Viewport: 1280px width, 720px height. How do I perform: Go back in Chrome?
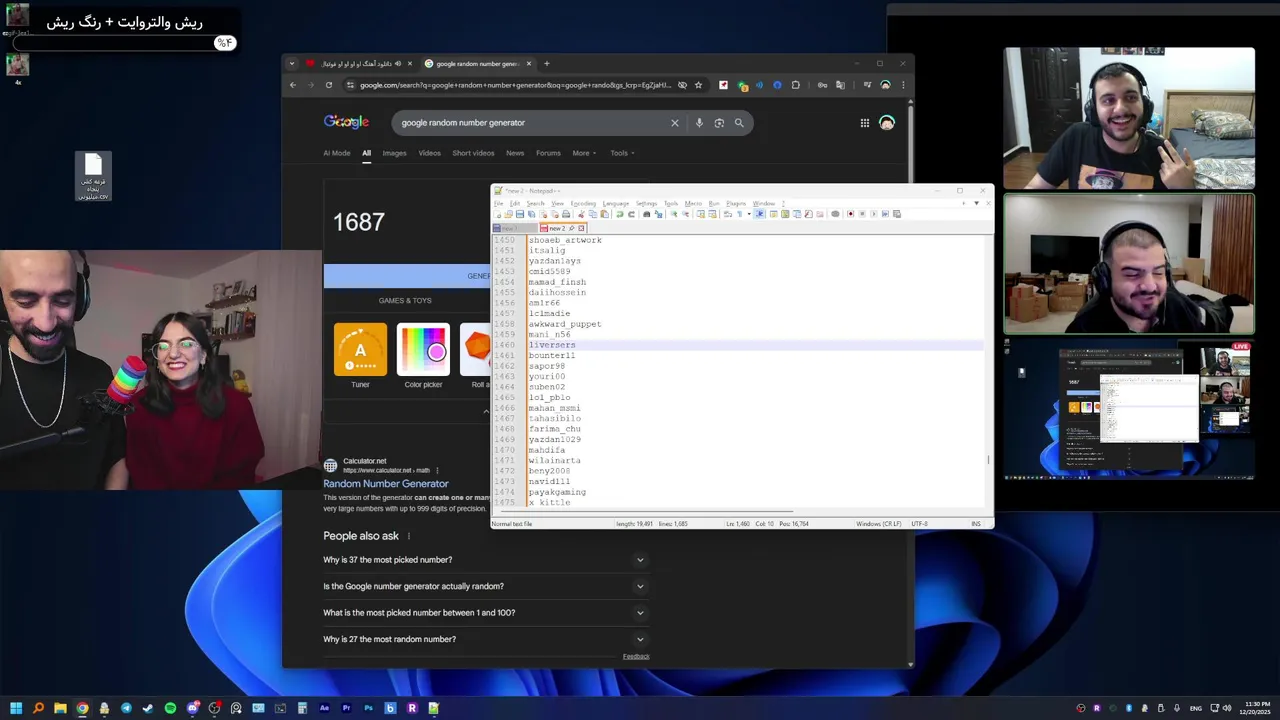click(293, 85)
